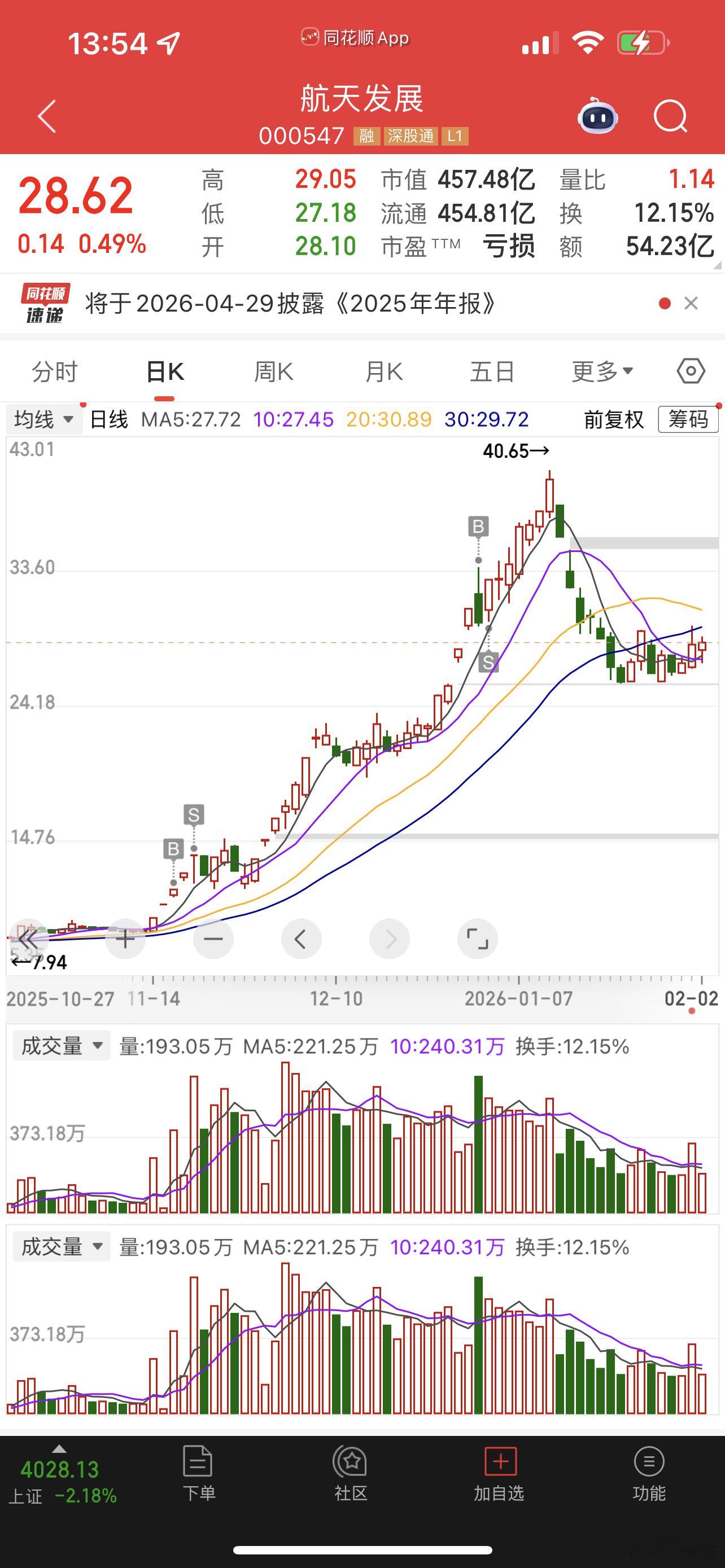Tap the 2026-01-07 date axis label
The image size is (725, 1568).
[x=519, y=998]
